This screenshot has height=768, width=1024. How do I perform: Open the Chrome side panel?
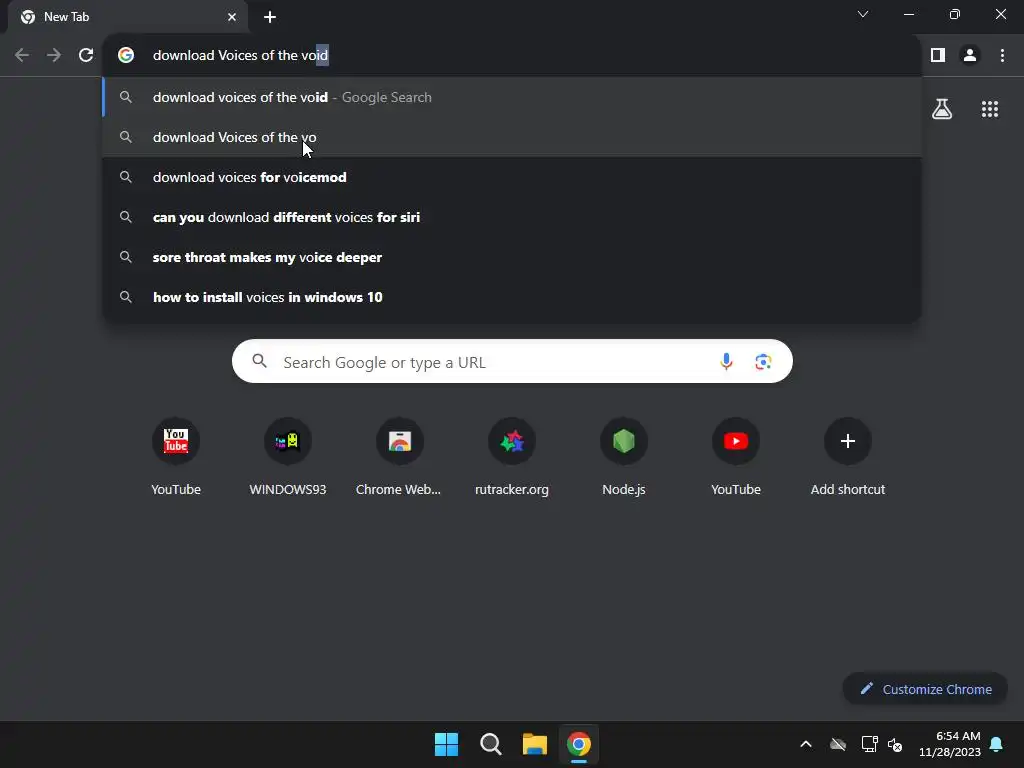(x=938, y=56)
